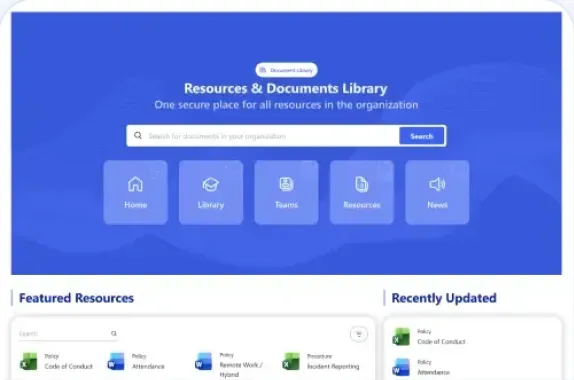Open the Excel icon for Code of Conduct in Recently Updated
This screenshot has width=574, height=380.
tap(401, 336)
